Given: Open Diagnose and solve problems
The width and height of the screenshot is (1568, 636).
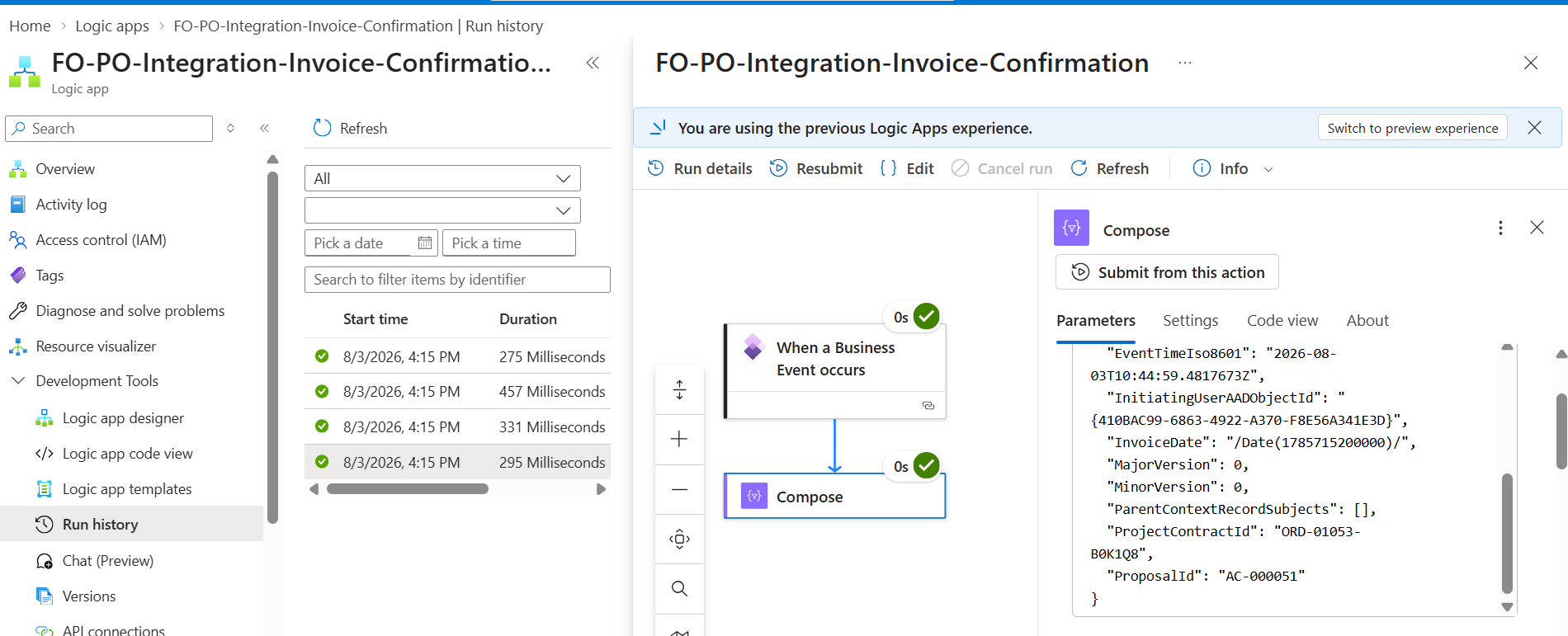Looking at the screenshot, I should coord(130,311).
